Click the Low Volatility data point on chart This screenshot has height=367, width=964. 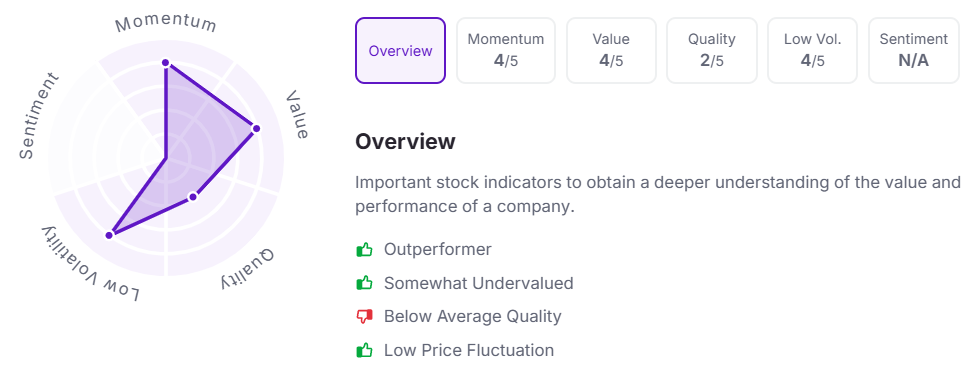[109, 235]
